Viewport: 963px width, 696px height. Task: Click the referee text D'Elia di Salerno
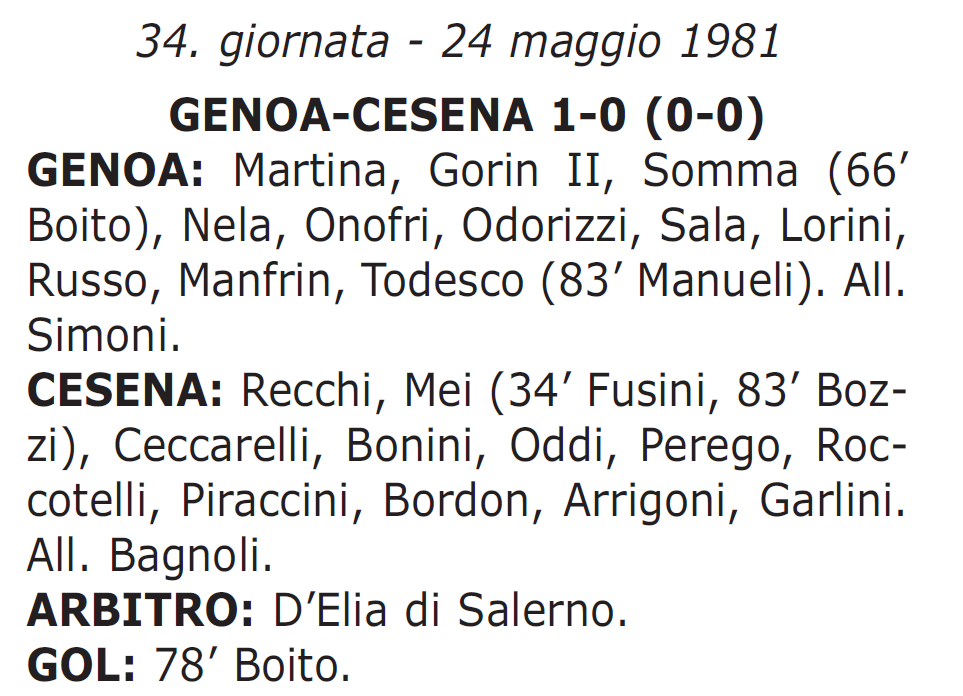click(450, 611)
